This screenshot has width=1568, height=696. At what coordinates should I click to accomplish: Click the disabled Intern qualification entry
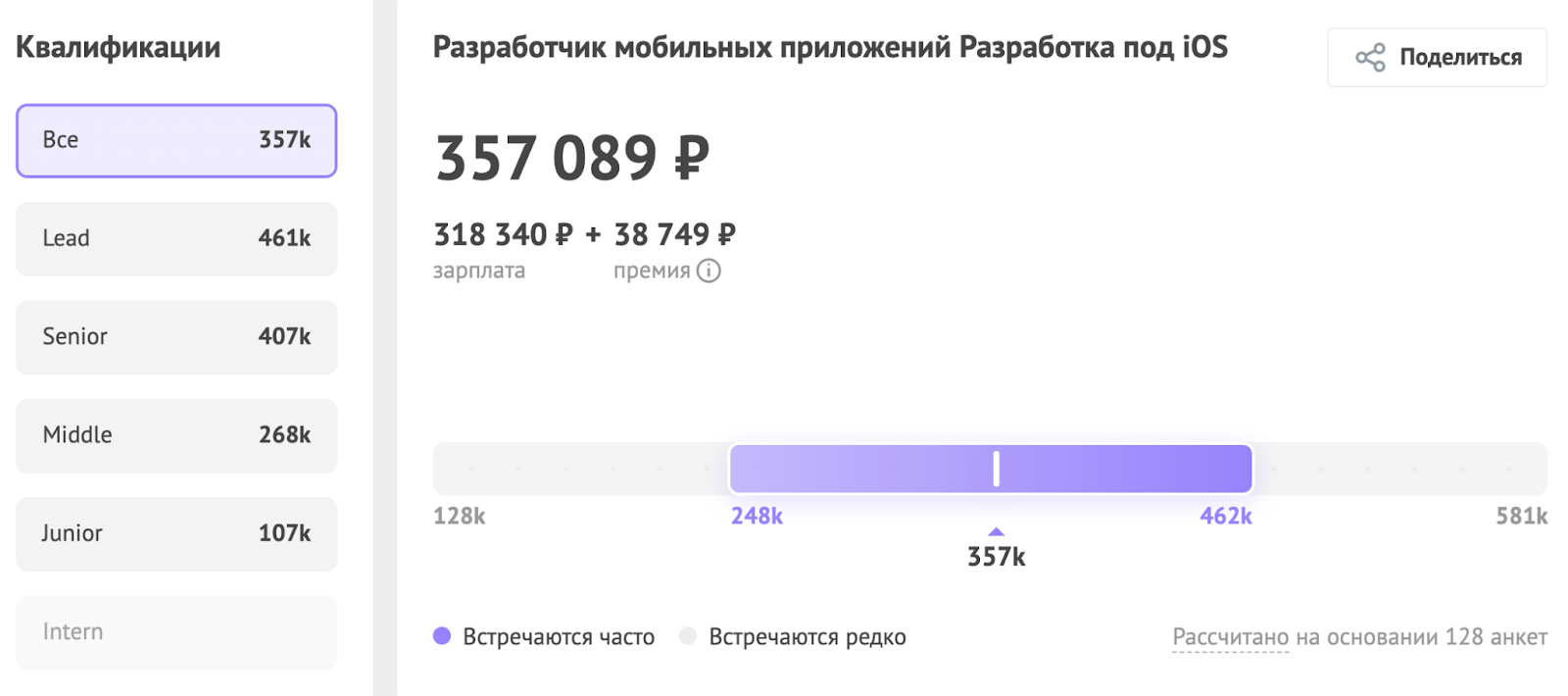click(175, 632)
